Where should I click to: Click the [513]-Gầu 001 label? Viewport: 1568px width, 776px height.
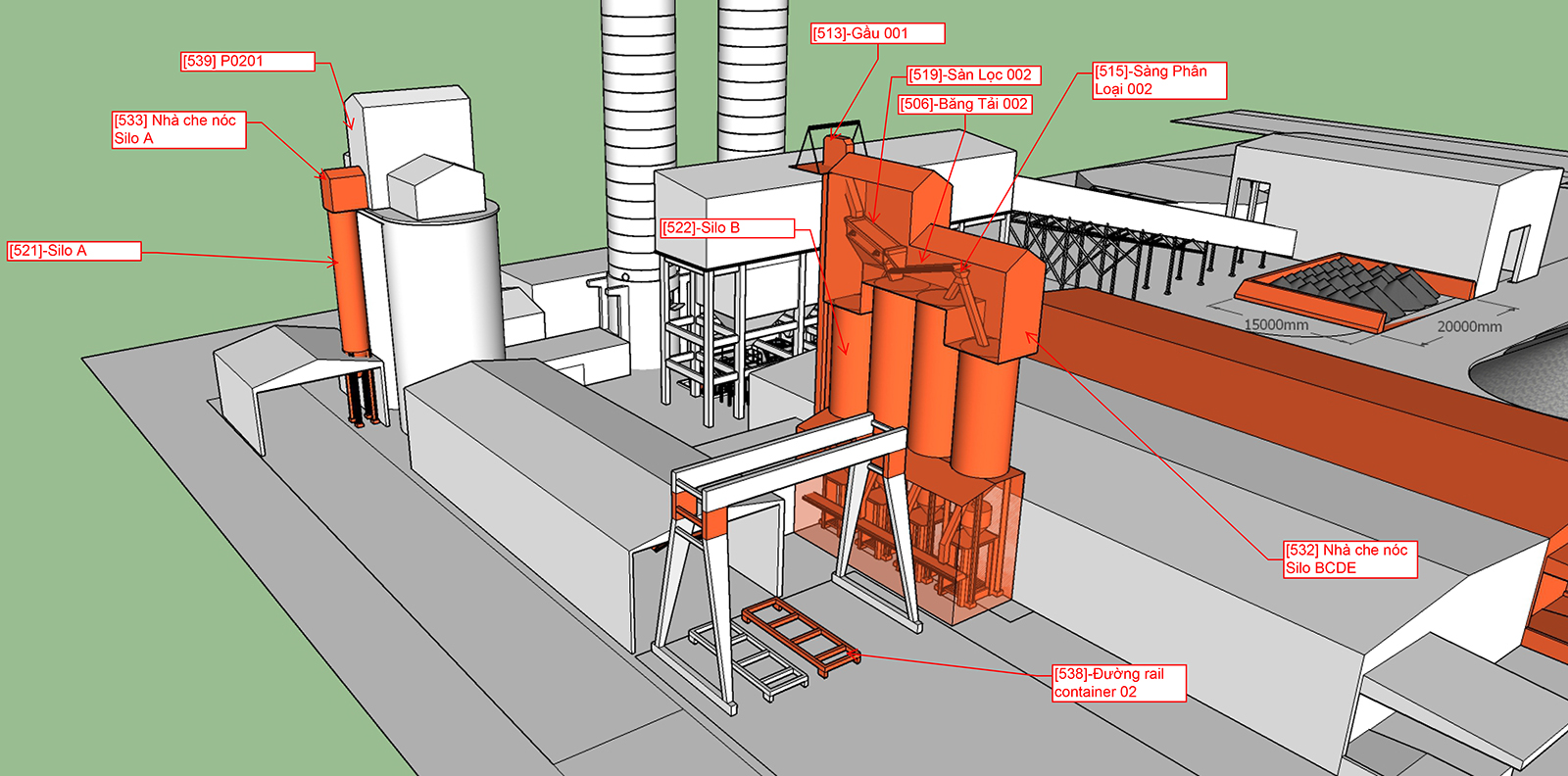pyautogui.click(x=878, y=34)
